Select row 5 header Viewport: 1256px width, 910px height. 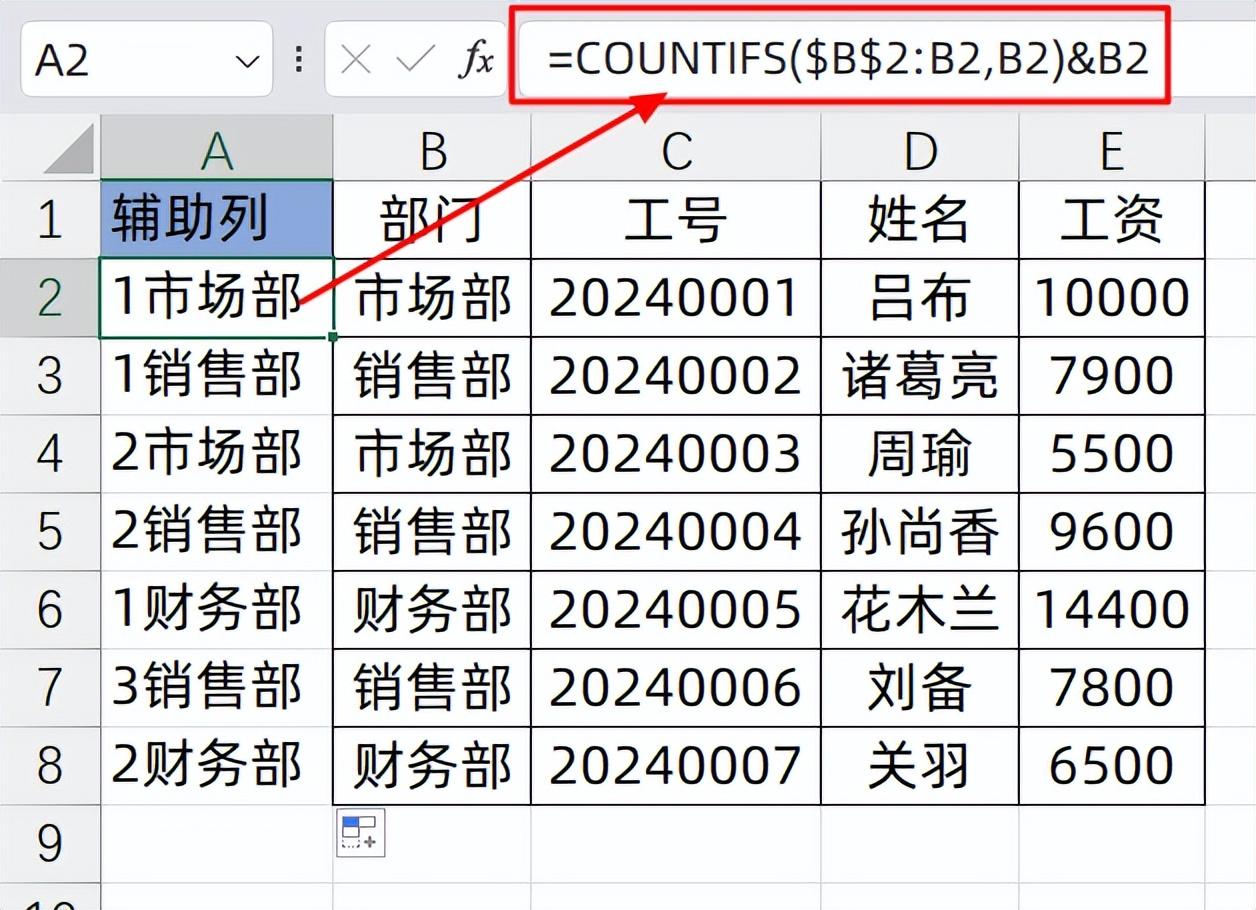click(x=50, y=531)
